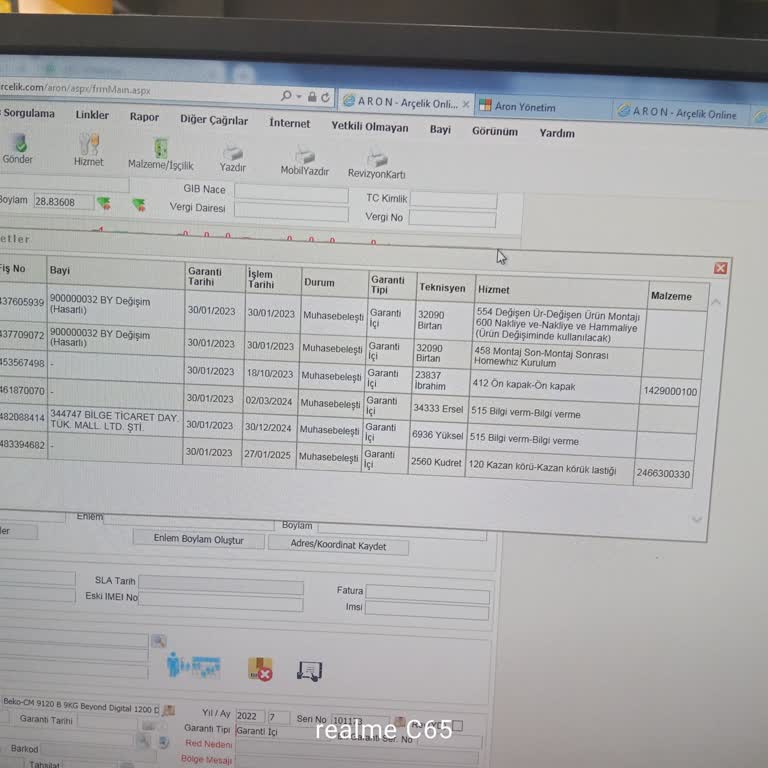The image size is (768, 768).
Task: Click the popup scrollbar up arrow
Action: point(716,302)
